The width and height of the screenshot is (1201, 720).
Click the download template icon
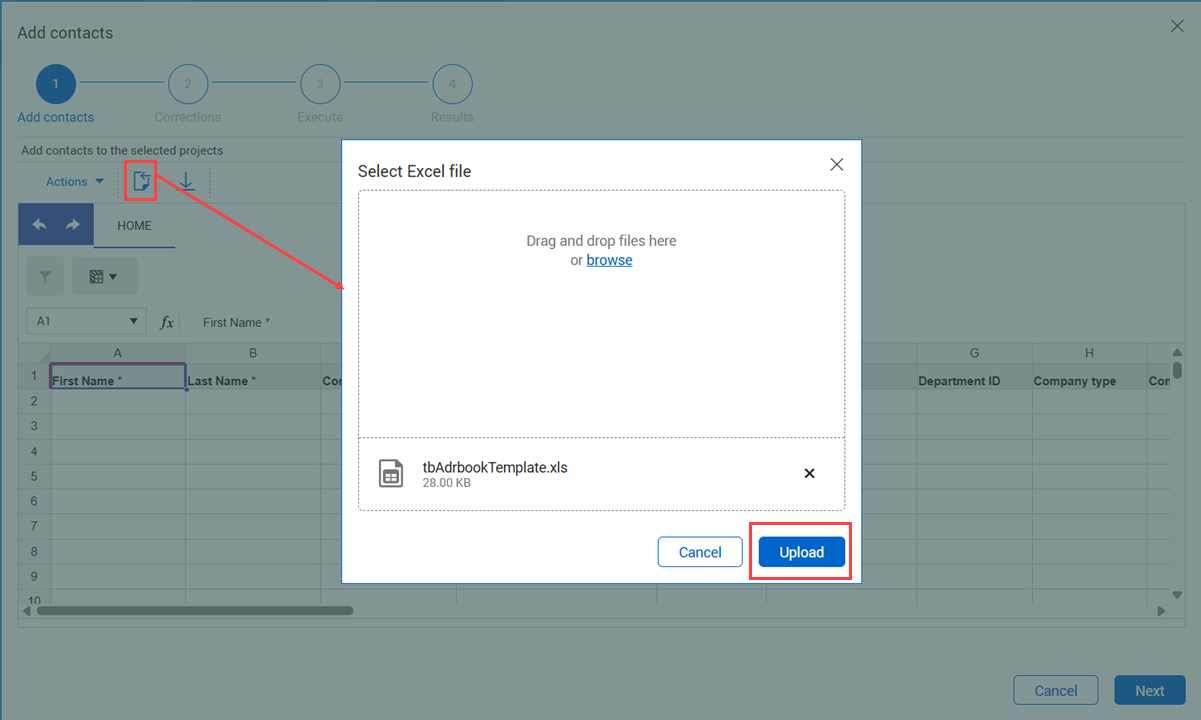click(186, 181)
